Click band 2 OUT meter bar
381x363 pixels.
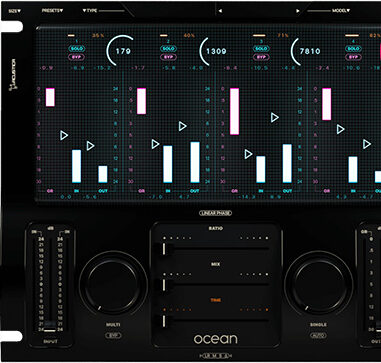coord(195,162)
